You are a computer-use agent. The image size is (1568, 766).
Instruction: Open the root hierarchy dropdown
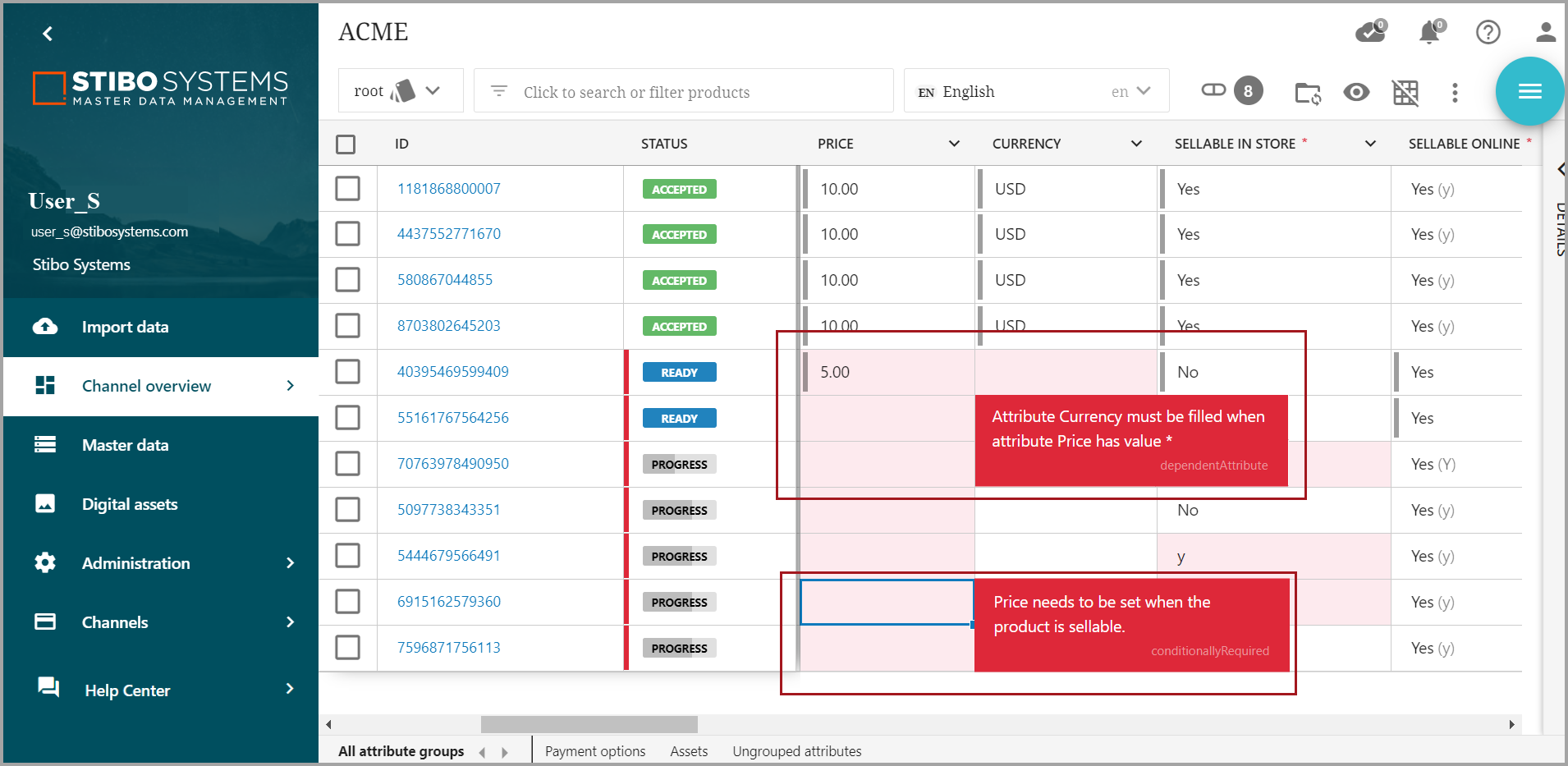(400, 91)
